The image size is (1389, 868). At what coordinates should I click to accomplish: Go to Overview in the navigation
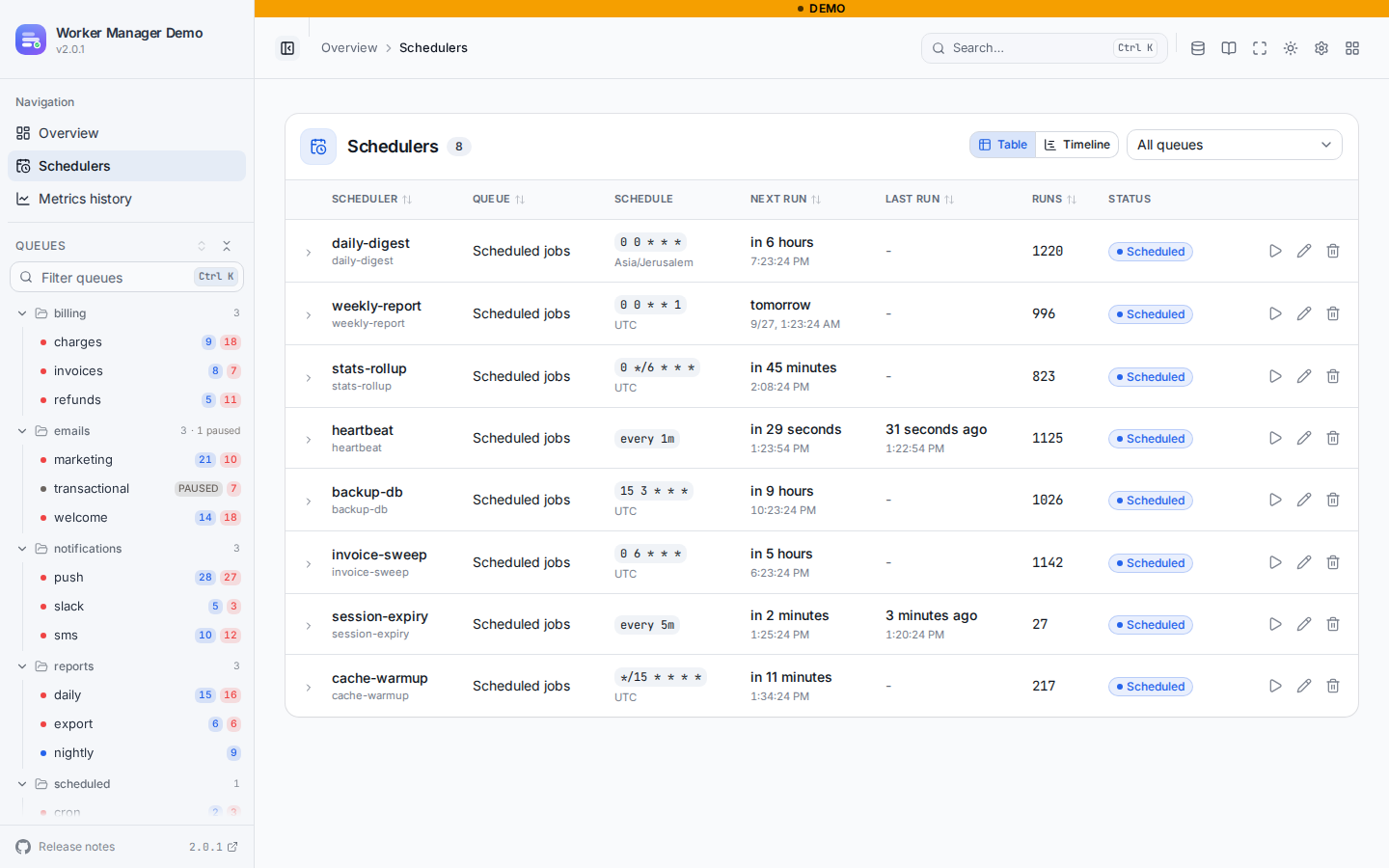coord(126,133)
